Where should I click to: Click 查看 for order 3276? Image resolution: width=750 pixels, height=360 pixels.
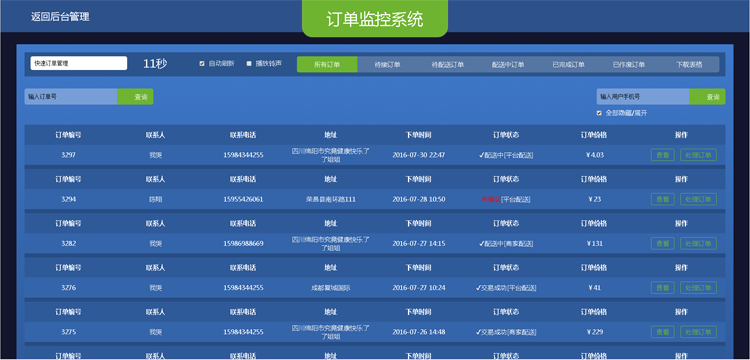coord(662,288)
